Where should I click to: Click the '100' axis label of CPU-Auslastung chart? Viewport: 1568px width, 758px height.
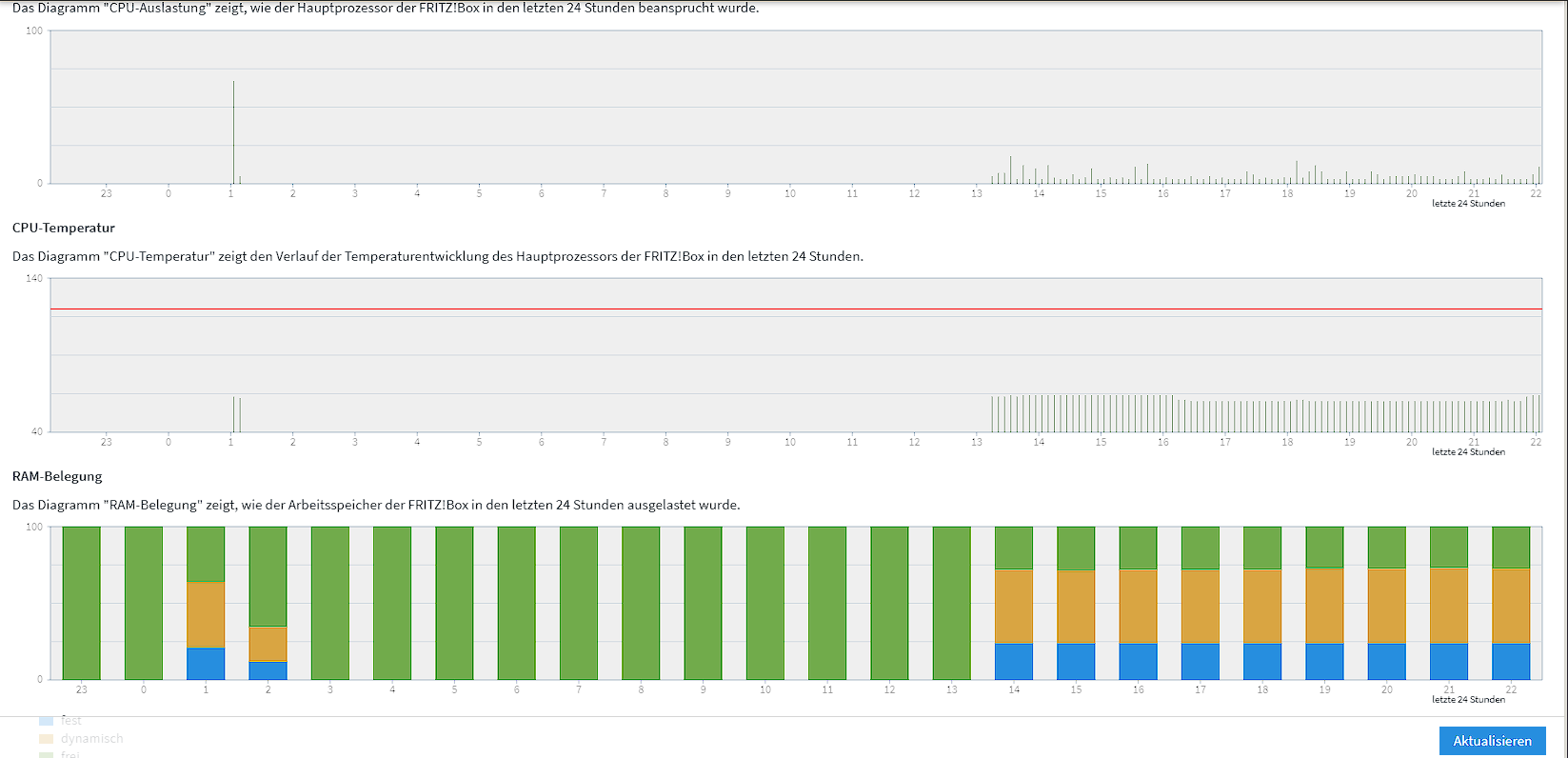(34, 30)
